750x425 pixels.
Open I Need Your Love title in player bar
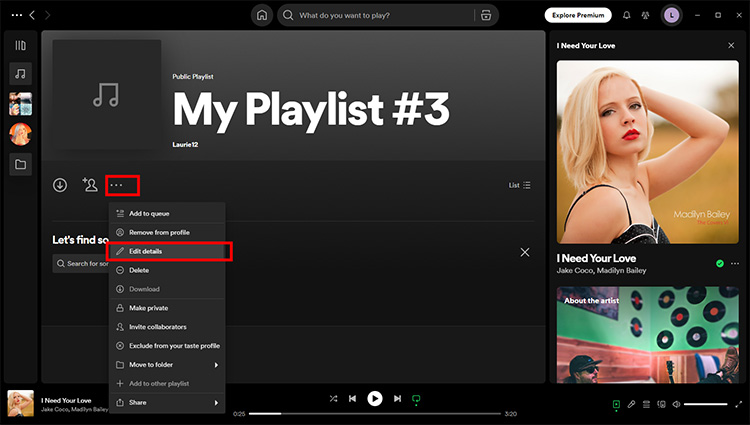pyautogui.click(x=66, y=401)
